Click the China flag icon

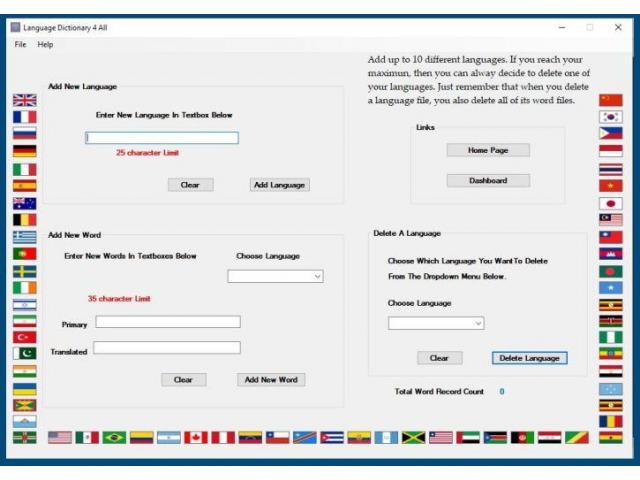click(610, 100)
